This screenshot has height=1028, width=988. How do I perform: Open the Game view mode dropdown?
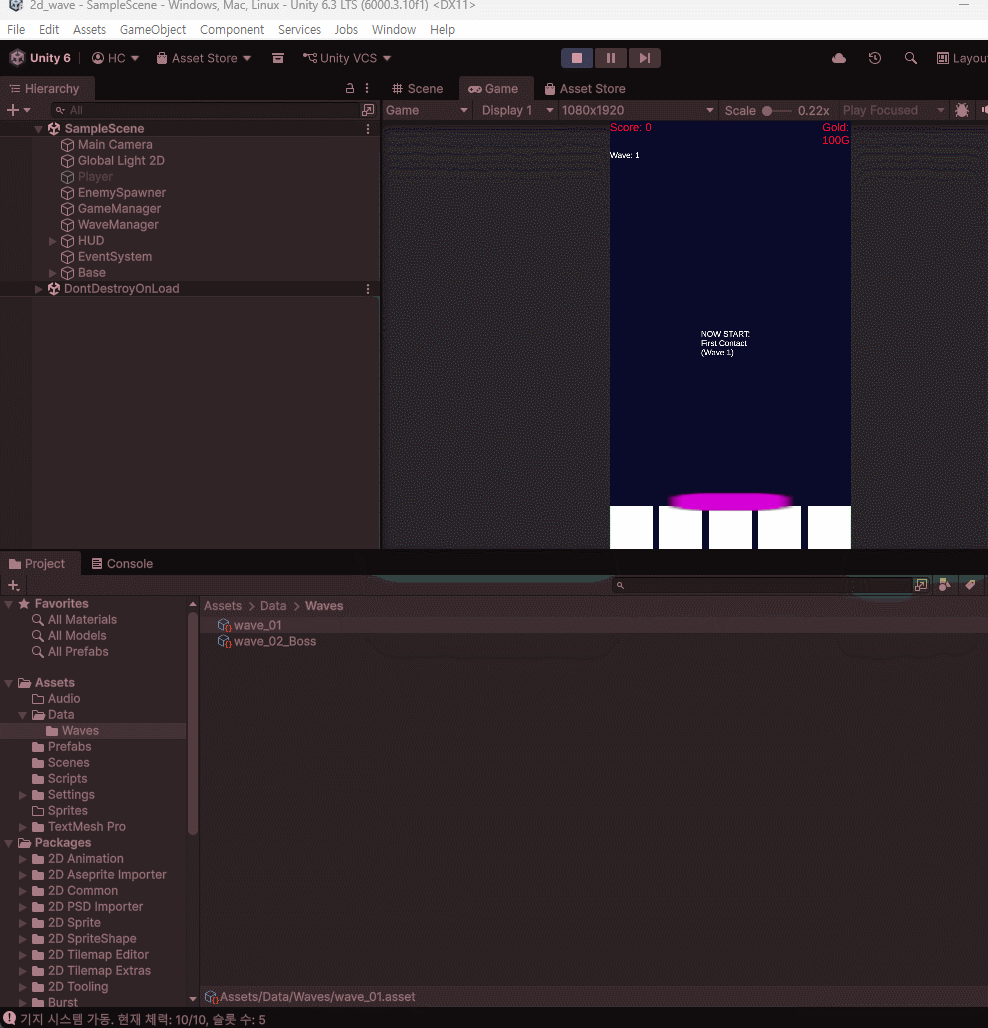[427, 110]
